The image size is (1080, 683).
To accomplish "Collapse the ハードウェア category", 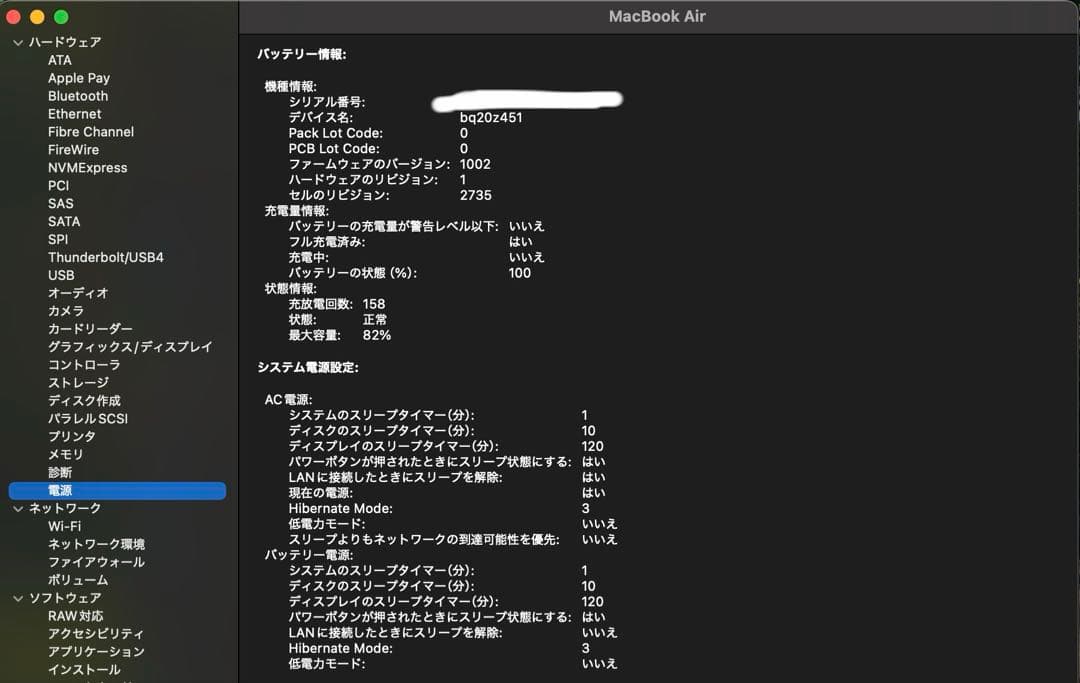I will [x=16, y=42].
